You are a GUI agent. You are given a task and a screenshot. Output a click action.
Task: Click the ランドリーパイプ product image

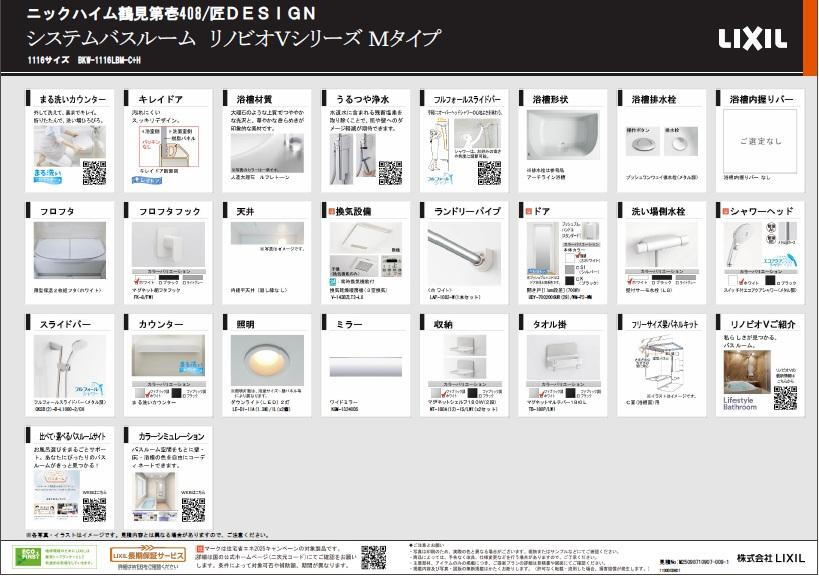(463, 250)
